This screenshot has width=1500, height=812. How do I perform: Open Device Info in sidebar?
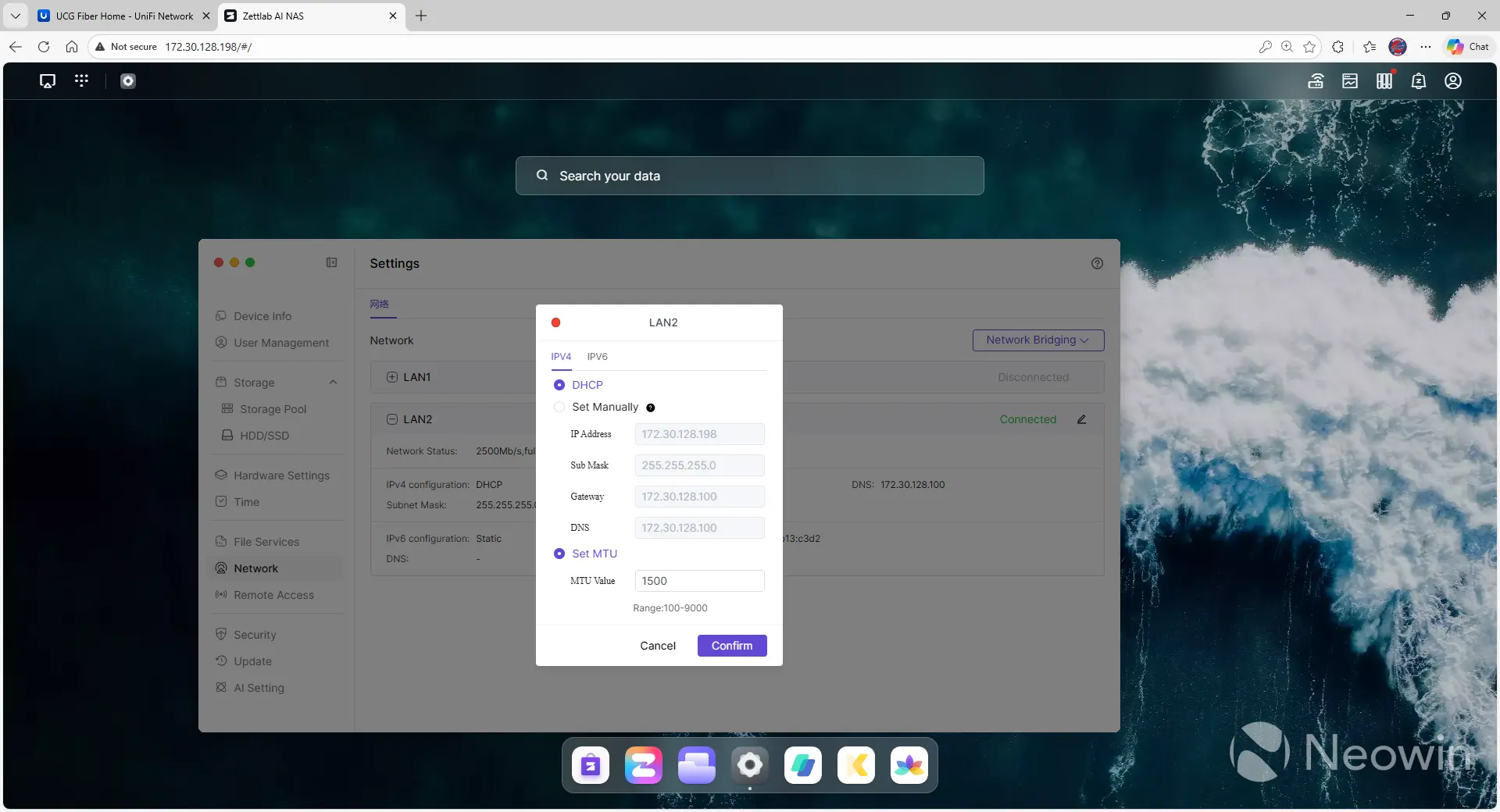tap(262, 316)
